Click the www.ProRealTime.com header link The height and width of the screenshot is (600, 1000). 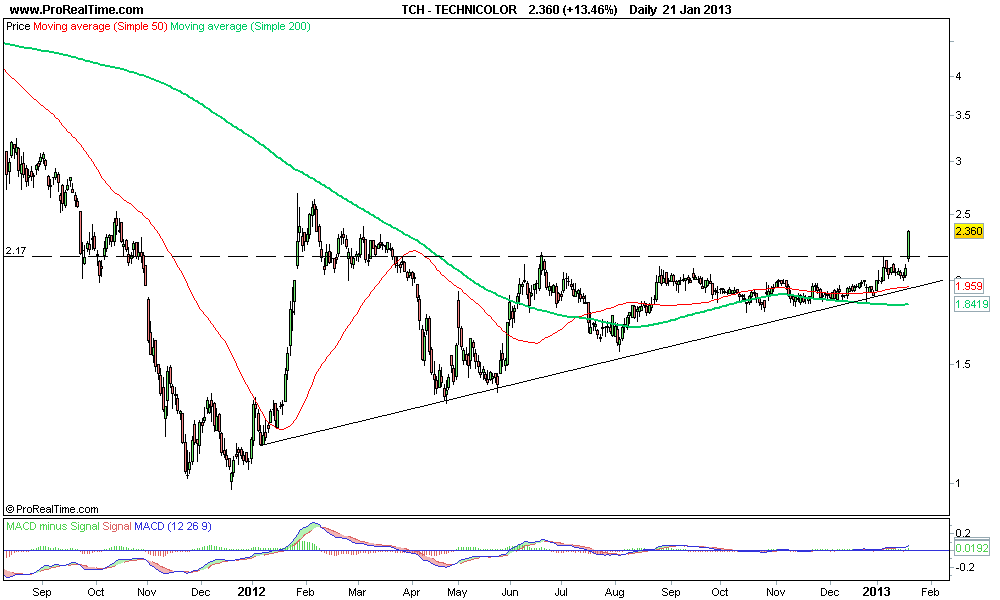[76, 10]
